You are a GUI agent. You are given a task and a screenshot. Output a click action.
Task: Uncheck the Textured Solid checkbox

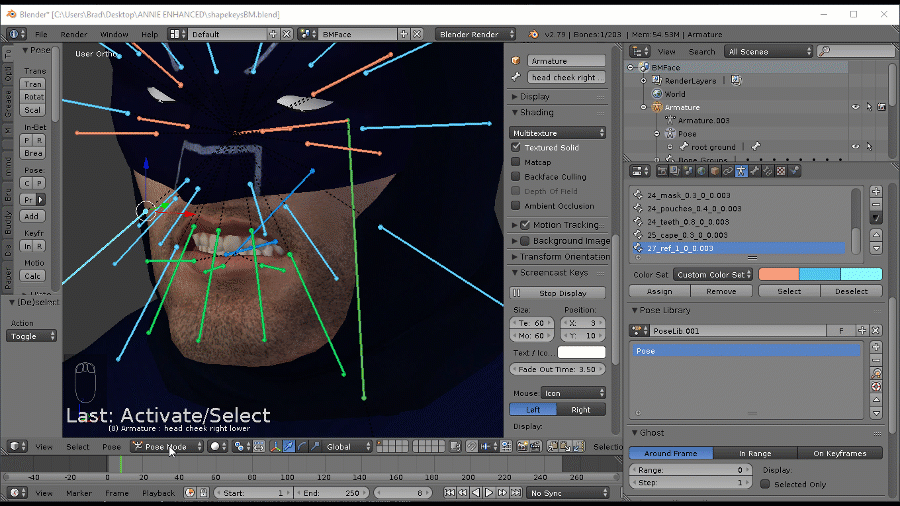point(516,147)
